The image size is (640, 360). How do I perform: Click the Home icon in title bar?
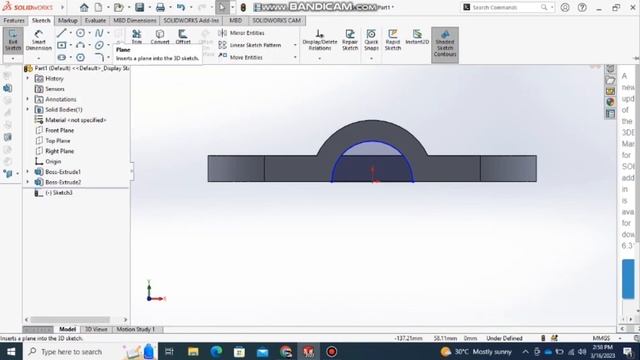tap(84, 7)
